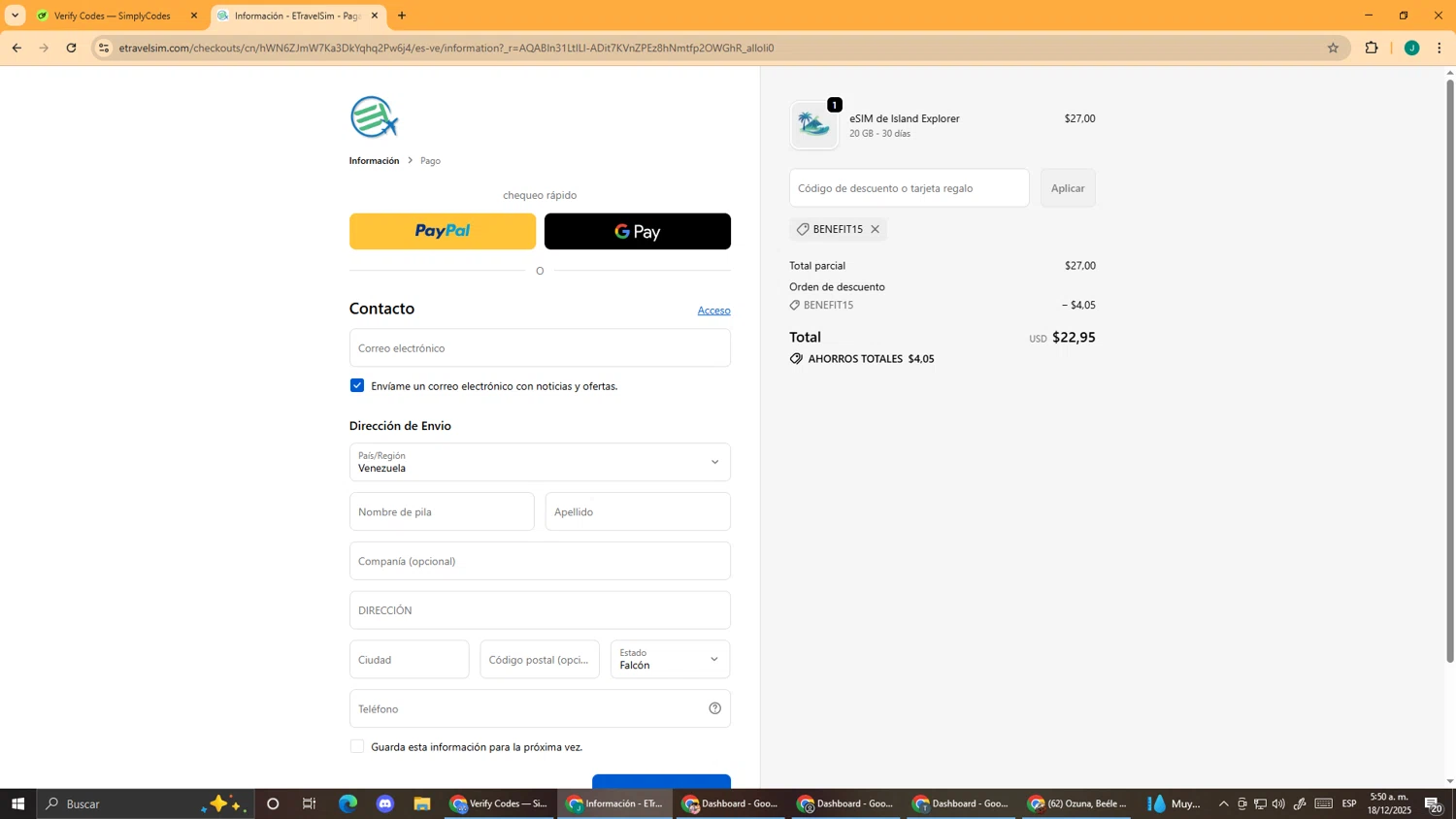Viewport: 1456px width, 819px height.
Task: Open the Estado Falcón dropdown
Action: tap(671, 660)
